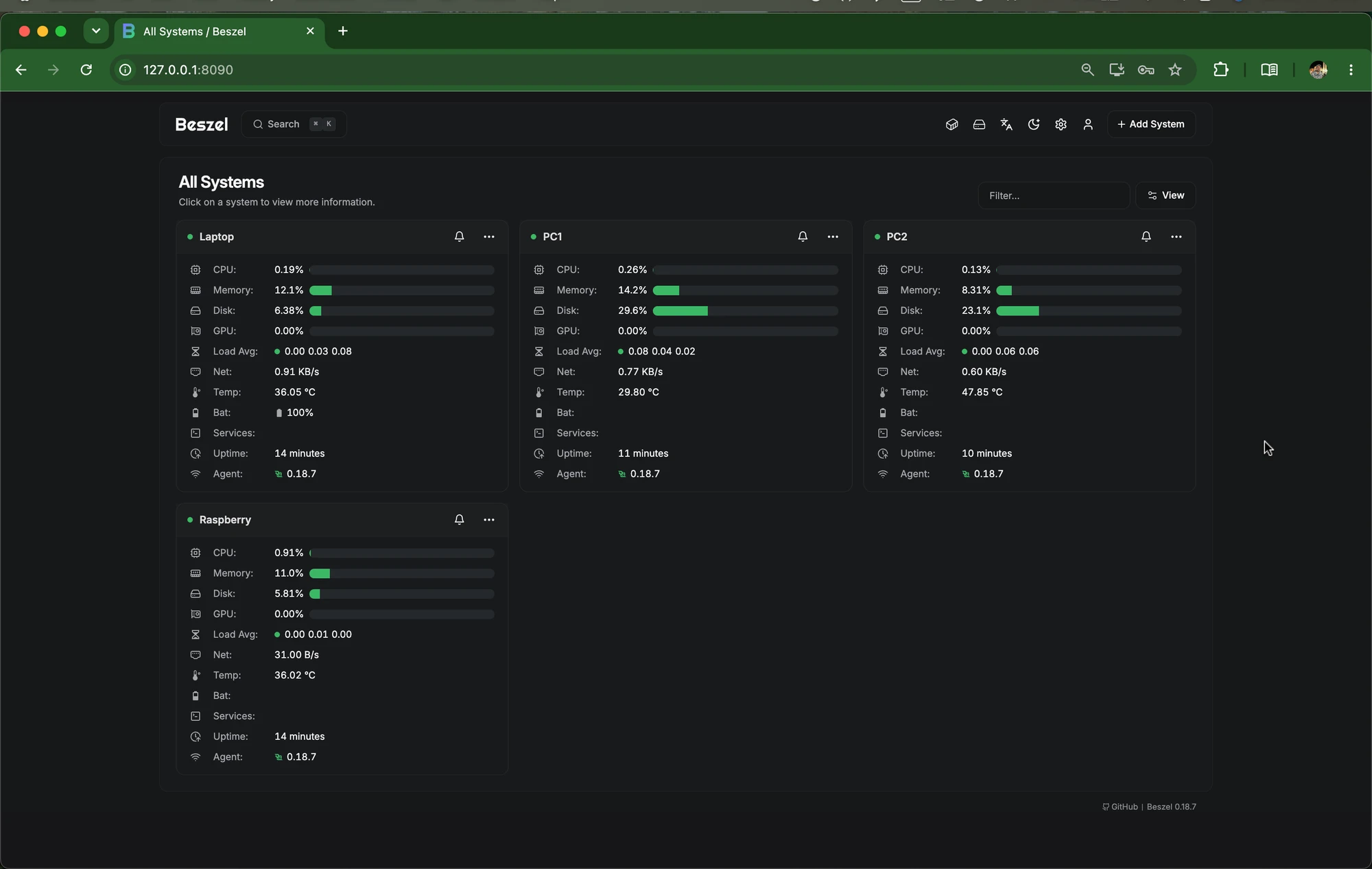This screenshot has width=1372, height=869.
Task: Open reading mode side panel icon
Action: point(1269,70)
